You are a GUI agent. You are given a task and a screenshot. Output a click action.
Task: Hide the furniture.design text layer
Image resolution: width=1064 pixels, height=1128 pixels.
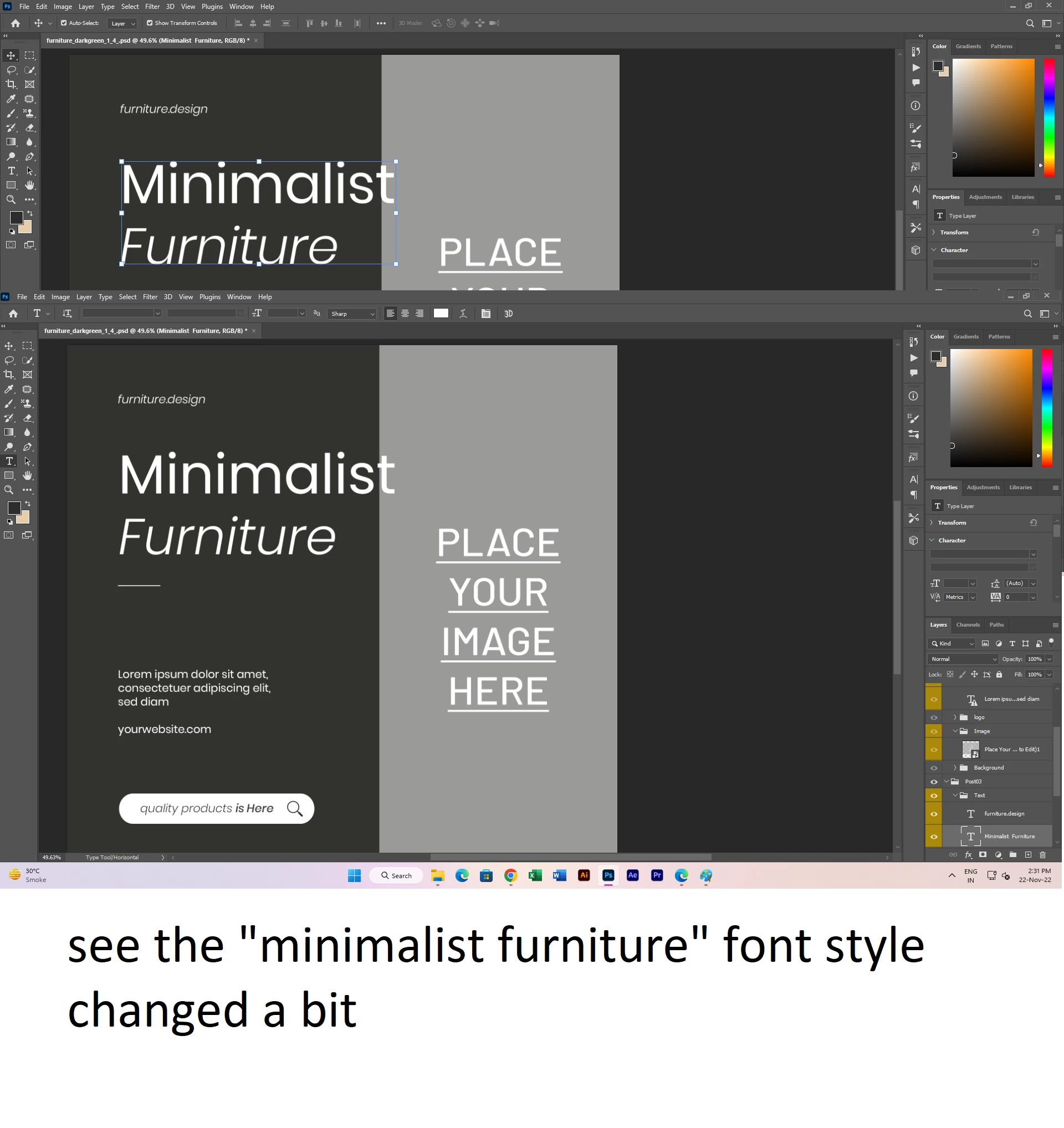tap(934, 814)
